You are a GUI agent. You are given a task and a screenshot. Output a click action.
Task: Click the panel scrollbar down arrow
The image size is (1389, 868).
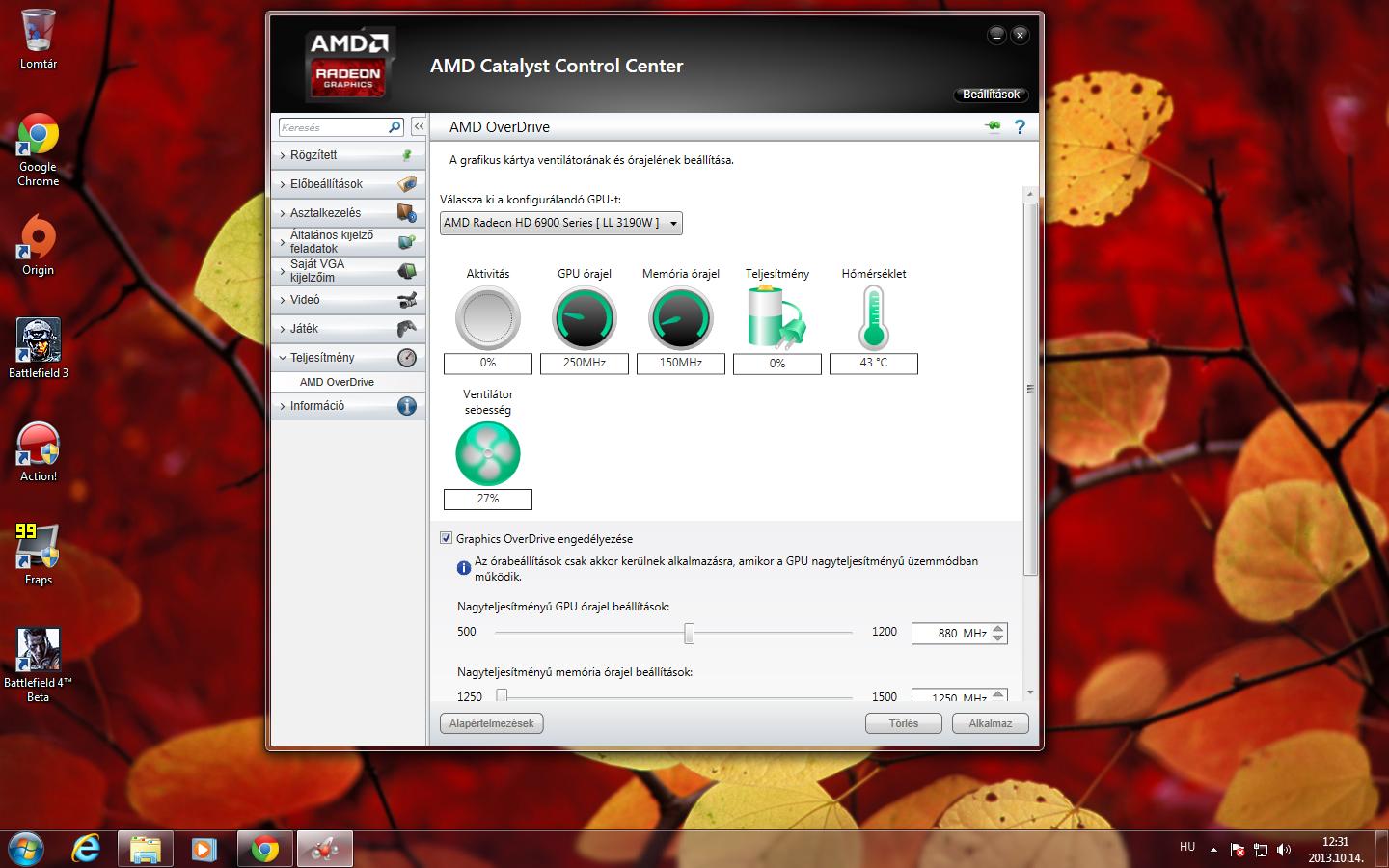pos(1030,692)
